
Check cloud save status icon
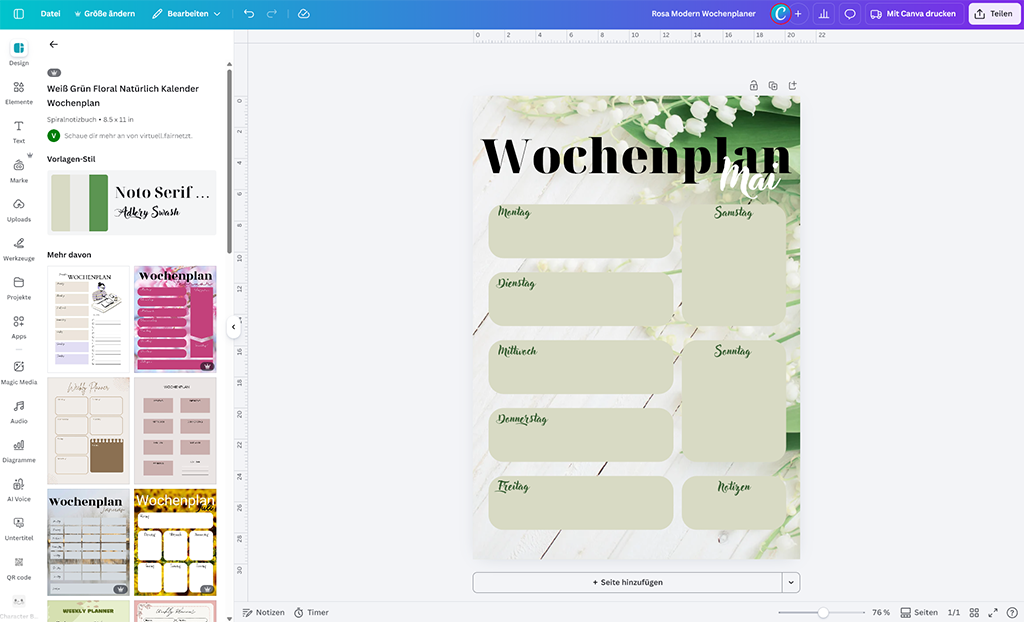(x=304, y=14)
